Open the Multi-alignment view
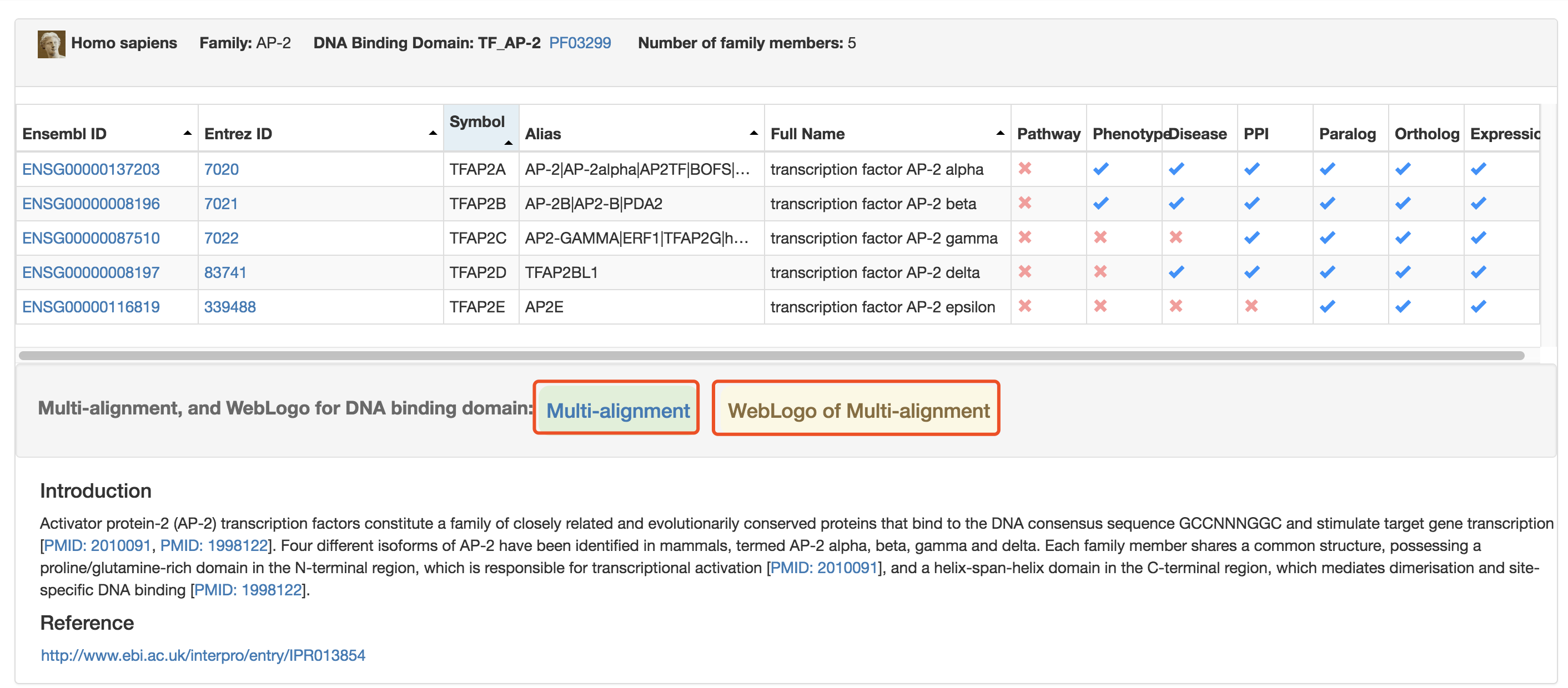1568x688 pixels. 617,410
